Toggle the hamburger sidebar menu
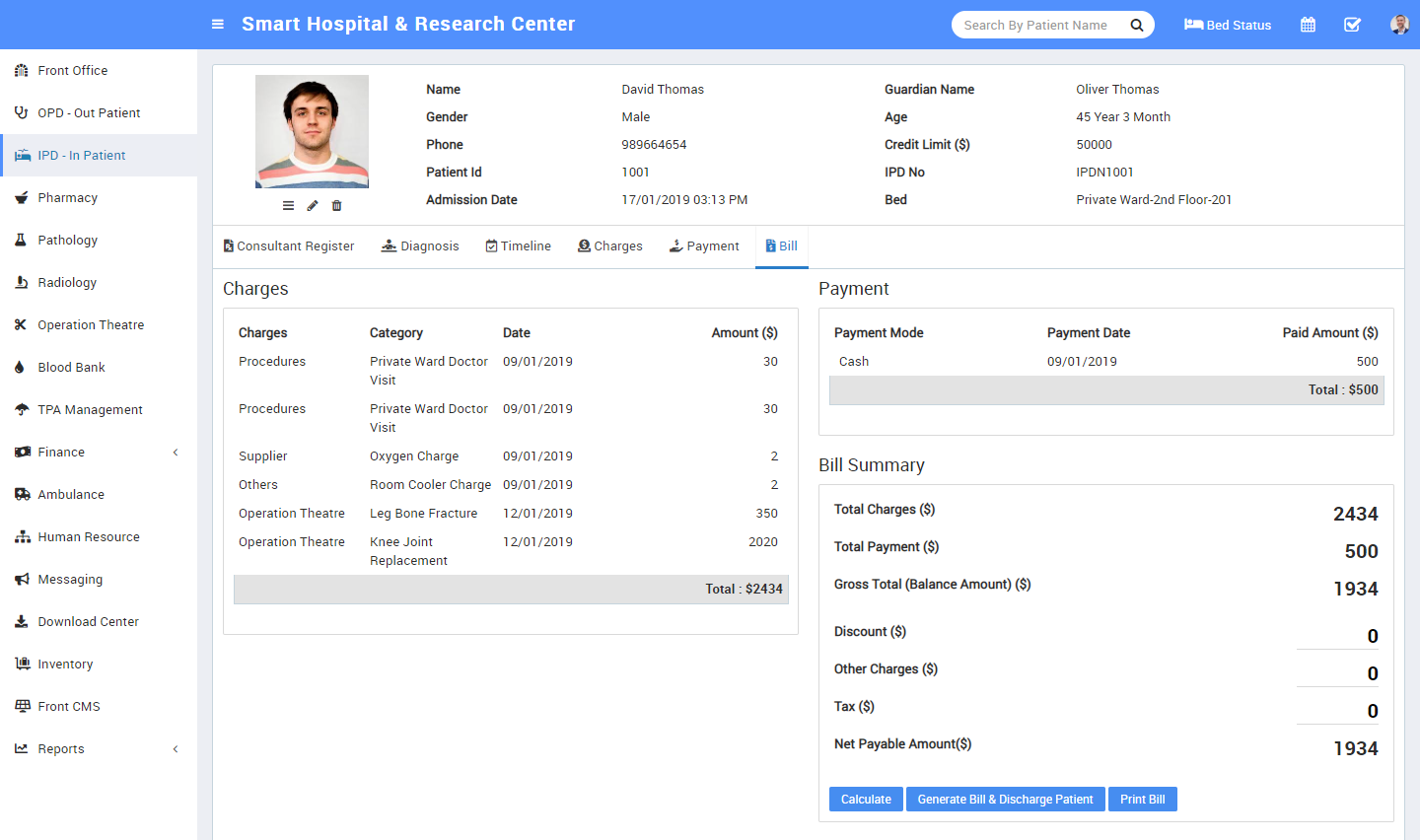This screenshot has width=1420, height=840. (218, 25)
